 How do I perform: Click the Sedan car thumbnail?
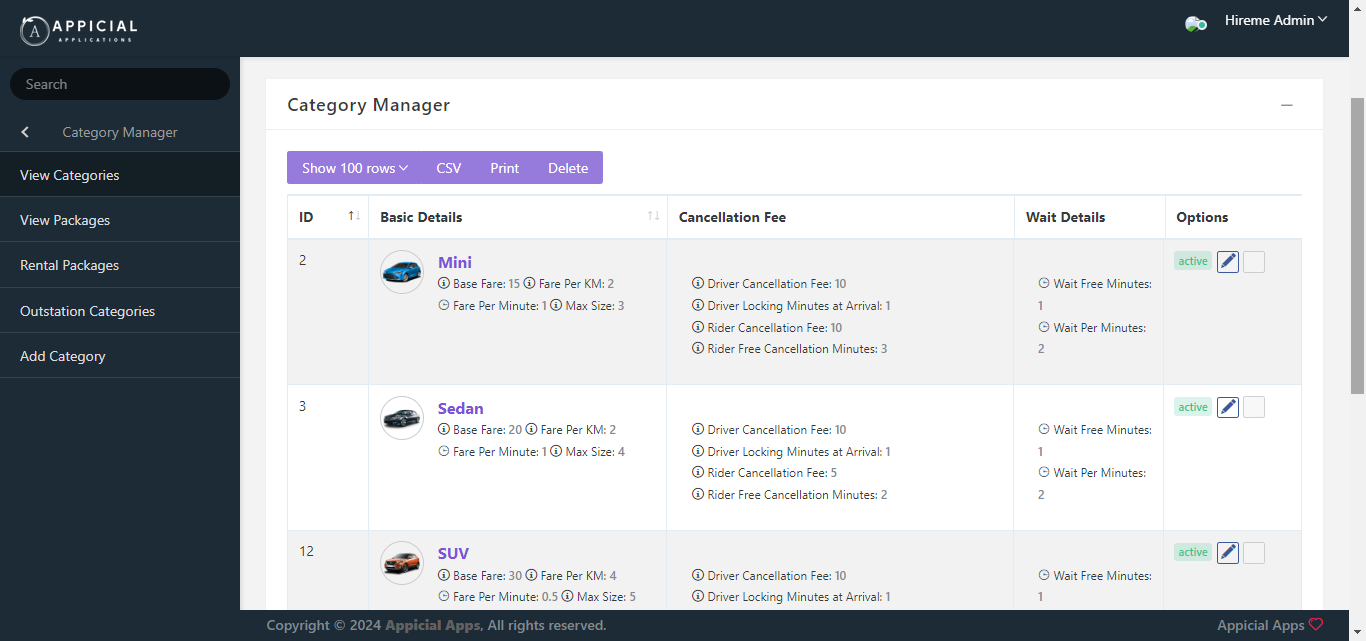pos(402,418)
